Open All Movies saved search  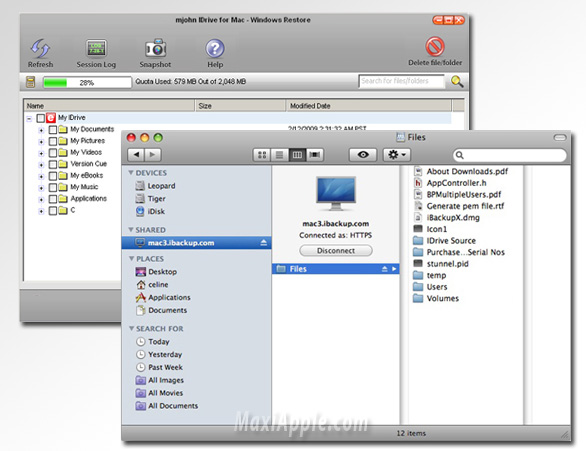click(159, 393)
